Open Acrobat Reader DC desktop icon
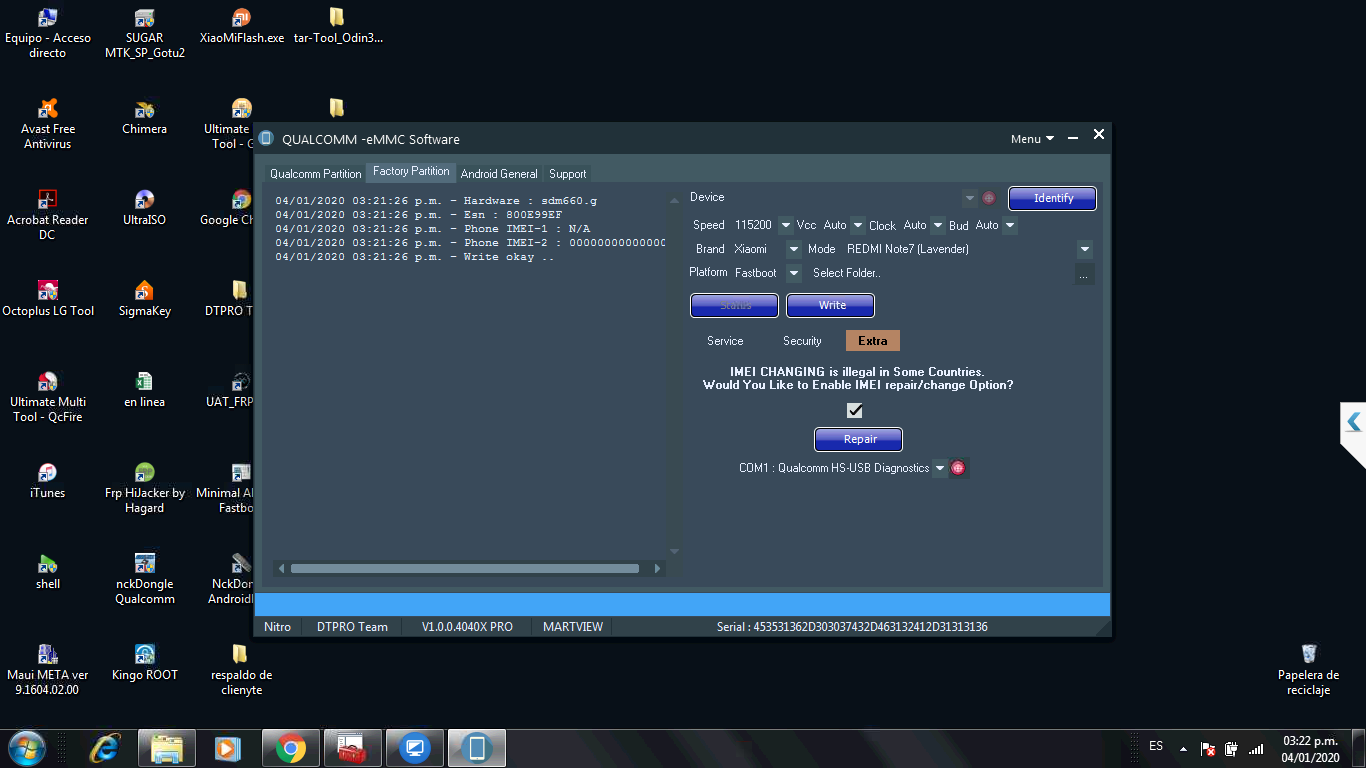The image size is (1366, 768). (48, 215)
